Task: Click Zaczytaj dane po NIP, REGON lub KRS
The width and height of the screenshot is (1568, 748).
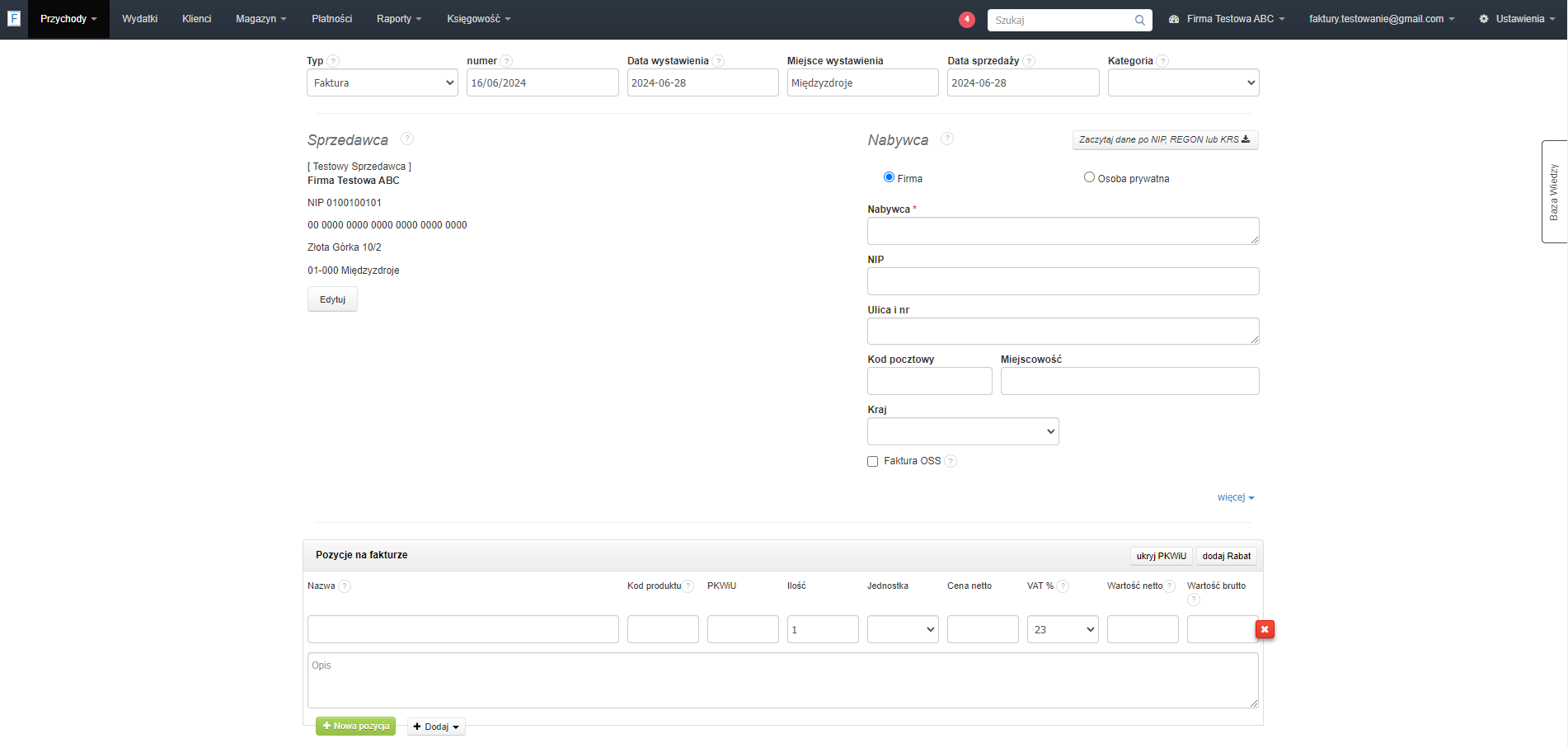Action: coord(1165,139)
